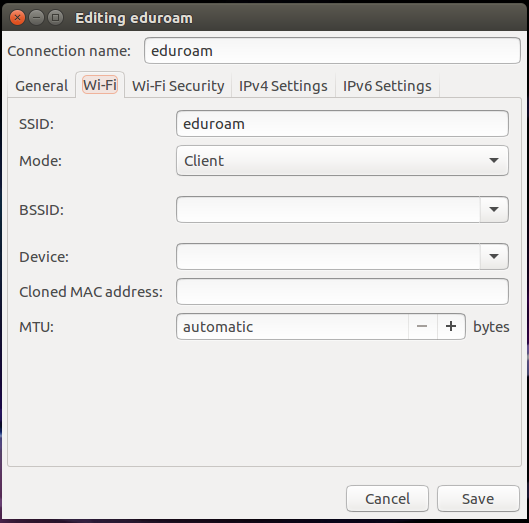The image size is (529, 523).
Task: Click inside the Device entry field
Action: [328, 256]
